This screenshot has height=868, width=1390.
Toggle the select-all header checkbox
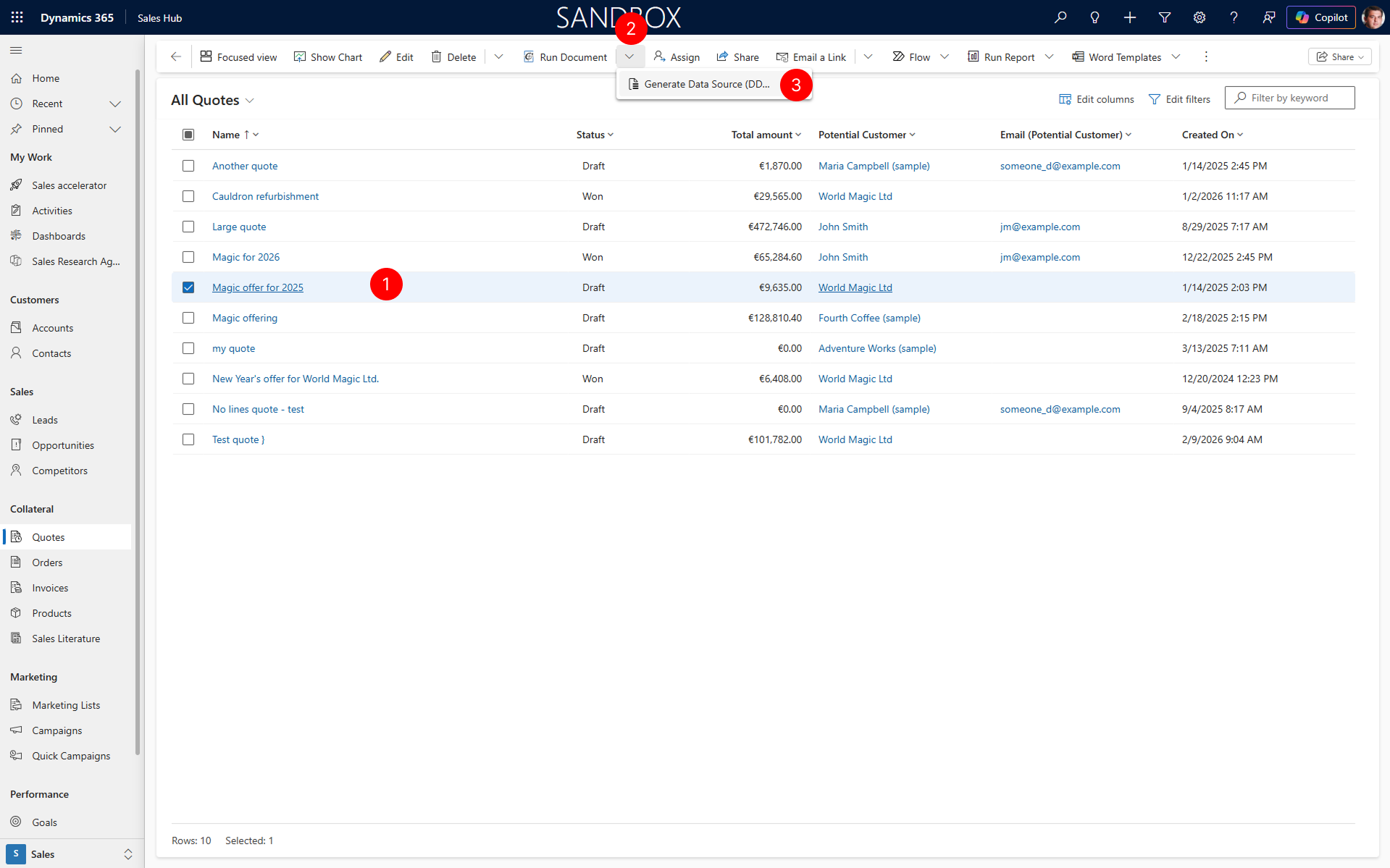tap(188, 135)
